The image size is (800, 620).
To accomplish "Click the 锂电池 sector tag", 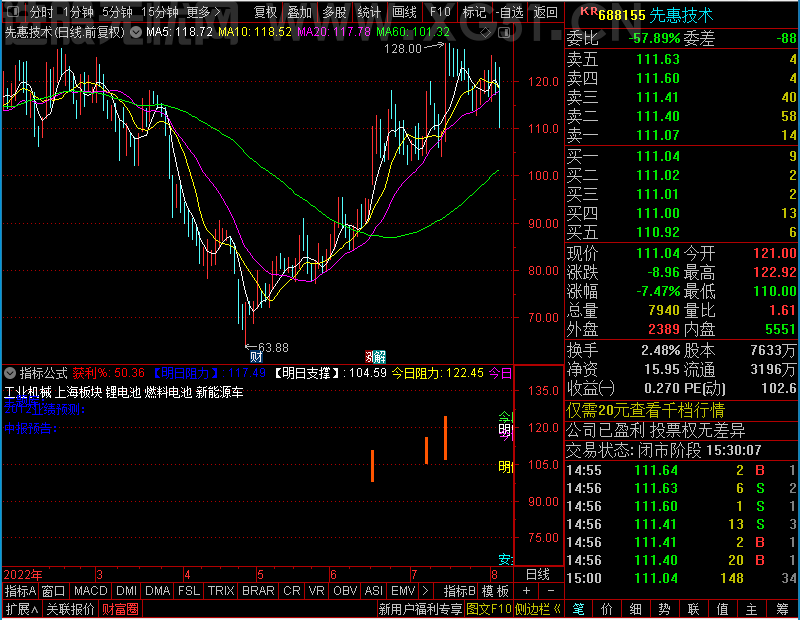I will click(123, 392).
